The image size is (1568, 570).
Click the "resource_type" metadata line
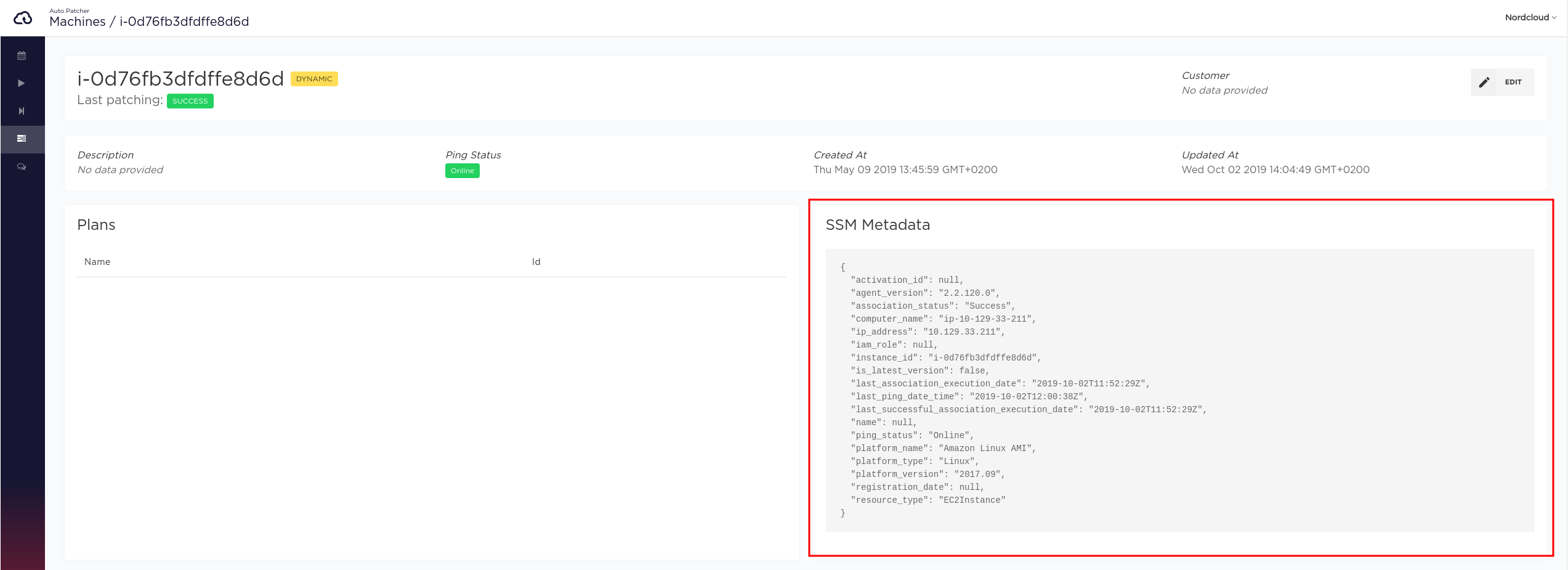[x=928, y=500]
